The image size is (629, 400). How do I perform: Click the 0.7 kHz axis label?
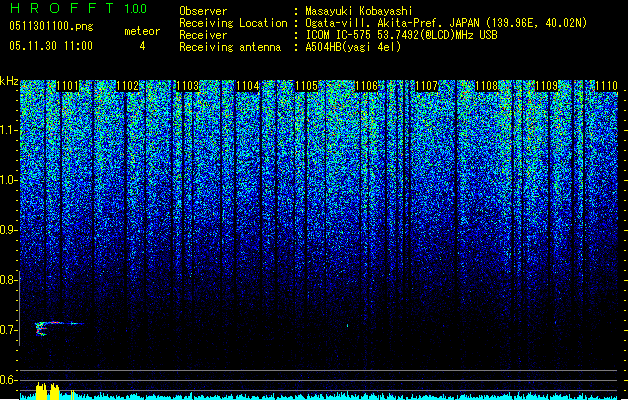pyautogui.click(x=9, y=330)
